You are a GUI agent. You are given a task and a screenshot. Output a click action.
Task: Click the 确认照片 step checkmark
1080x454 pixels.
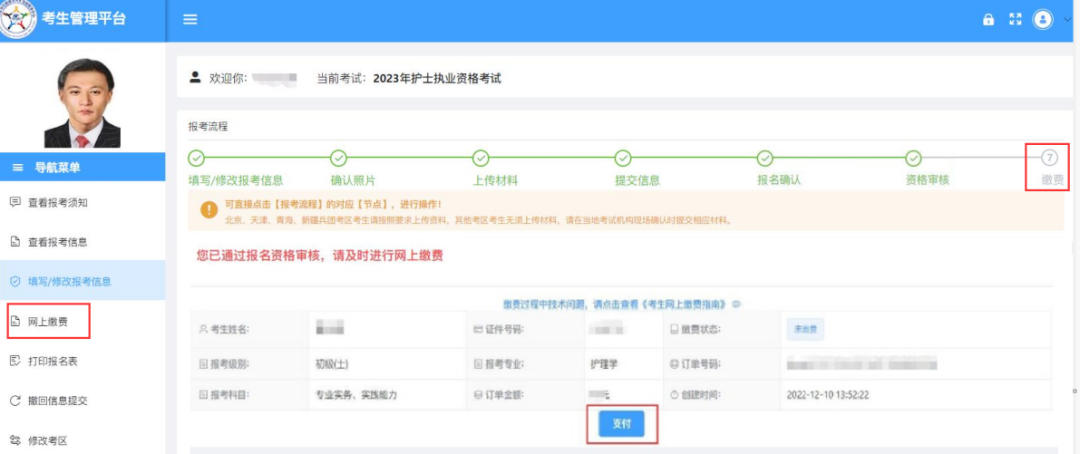point(338,158)
